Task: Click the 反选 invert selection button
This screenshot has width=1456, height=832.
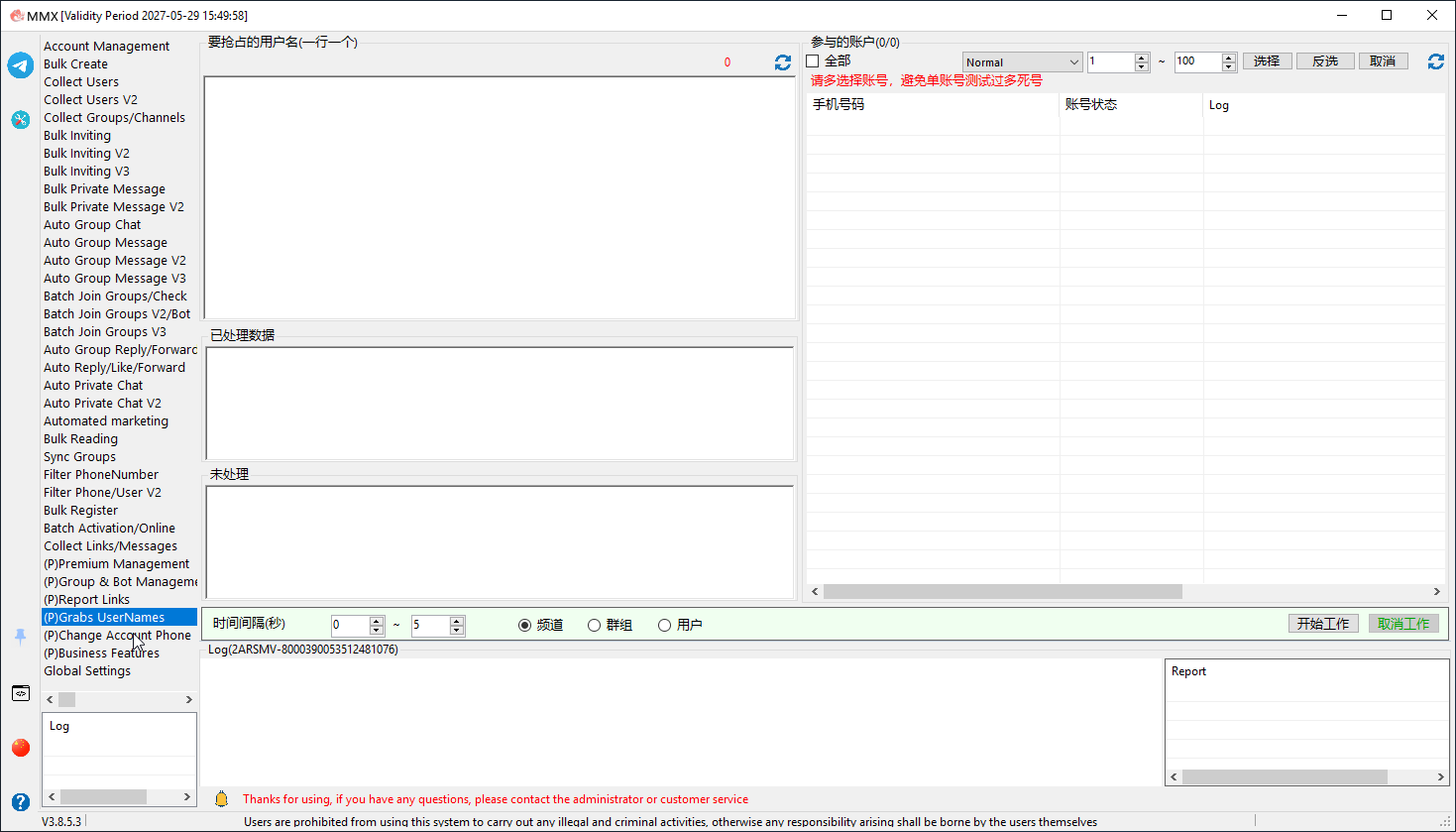Action: point(1325,61)
